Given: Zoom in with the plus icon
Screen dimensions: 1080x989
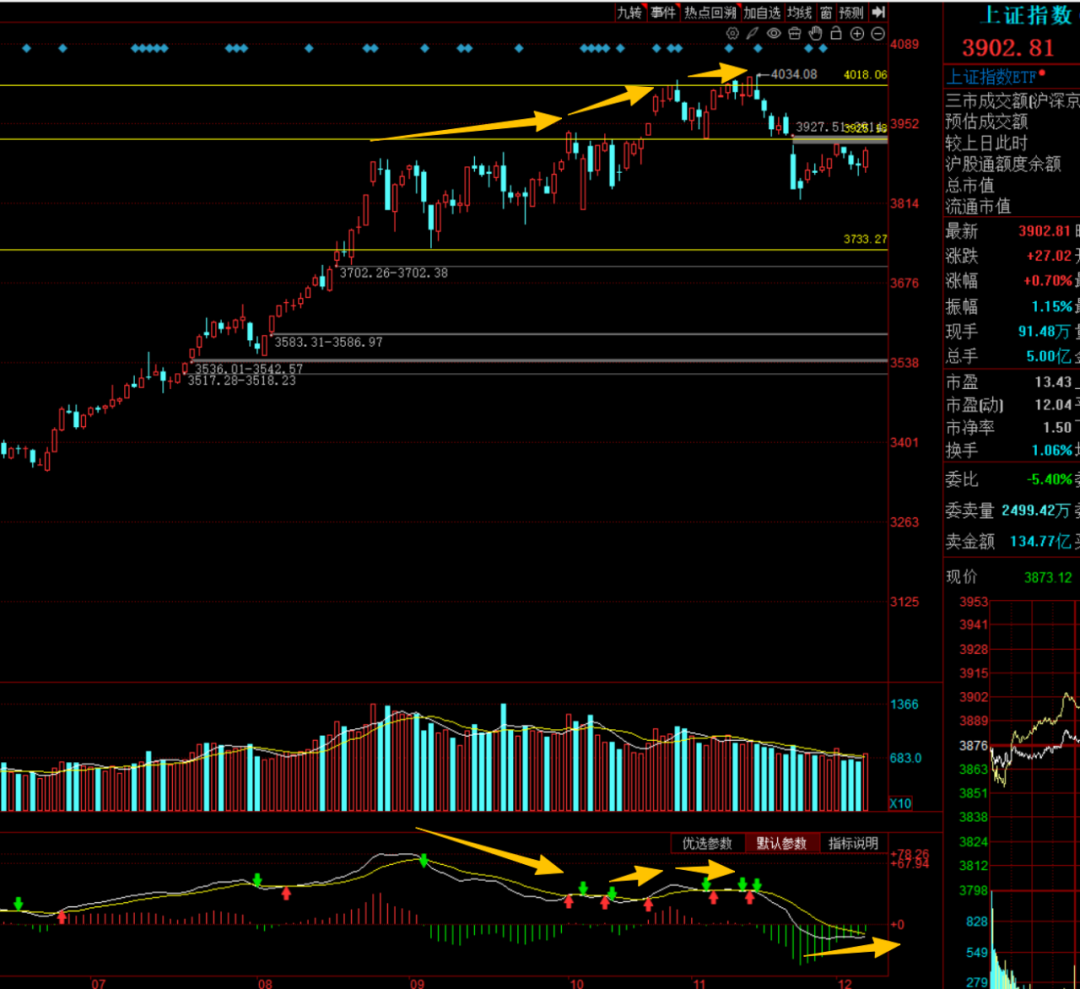Looking at the screenshot, I should coord(858,33).
